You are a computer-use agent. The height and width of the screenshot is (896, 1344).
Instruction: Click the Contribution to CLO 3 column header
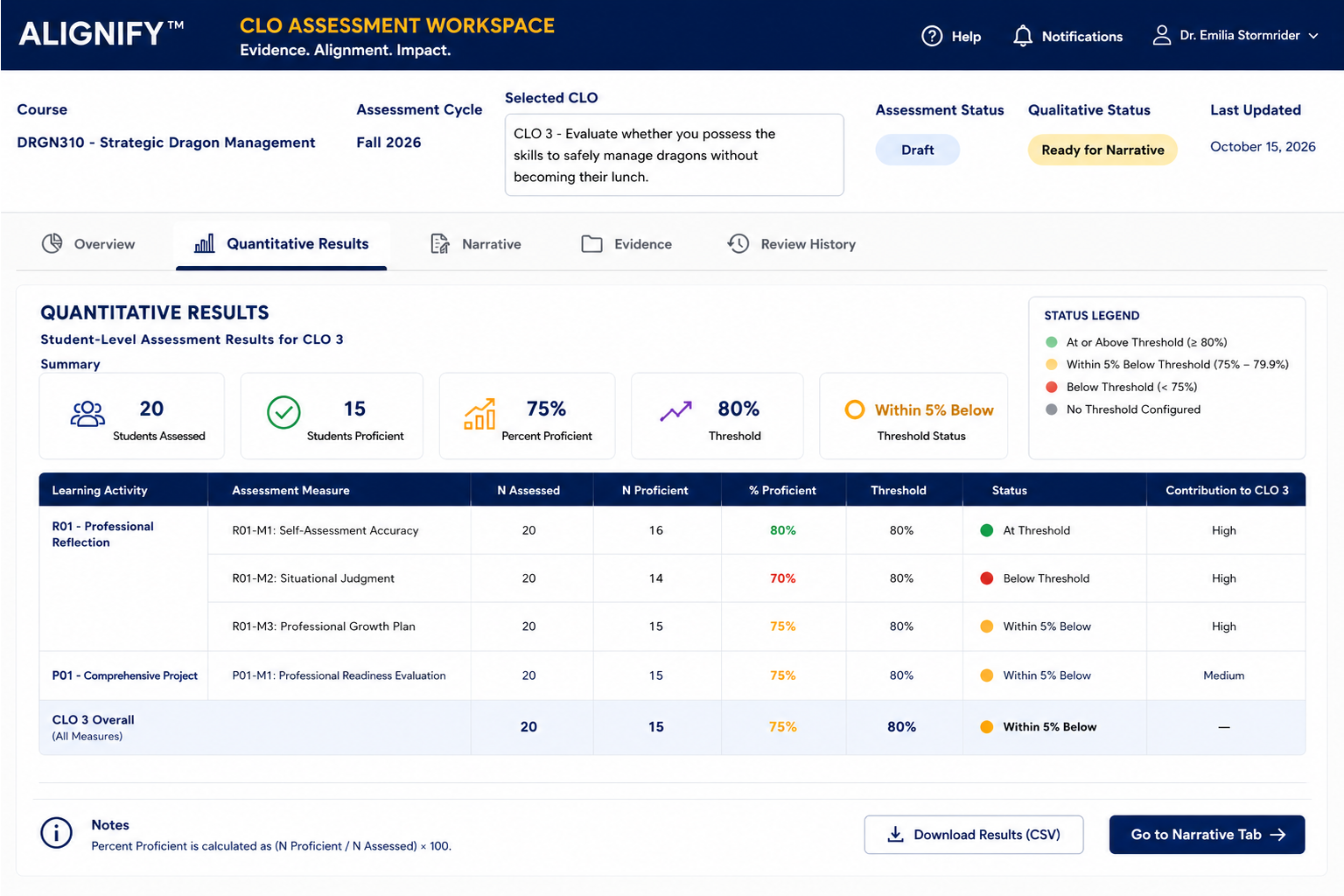point(1227,490)
